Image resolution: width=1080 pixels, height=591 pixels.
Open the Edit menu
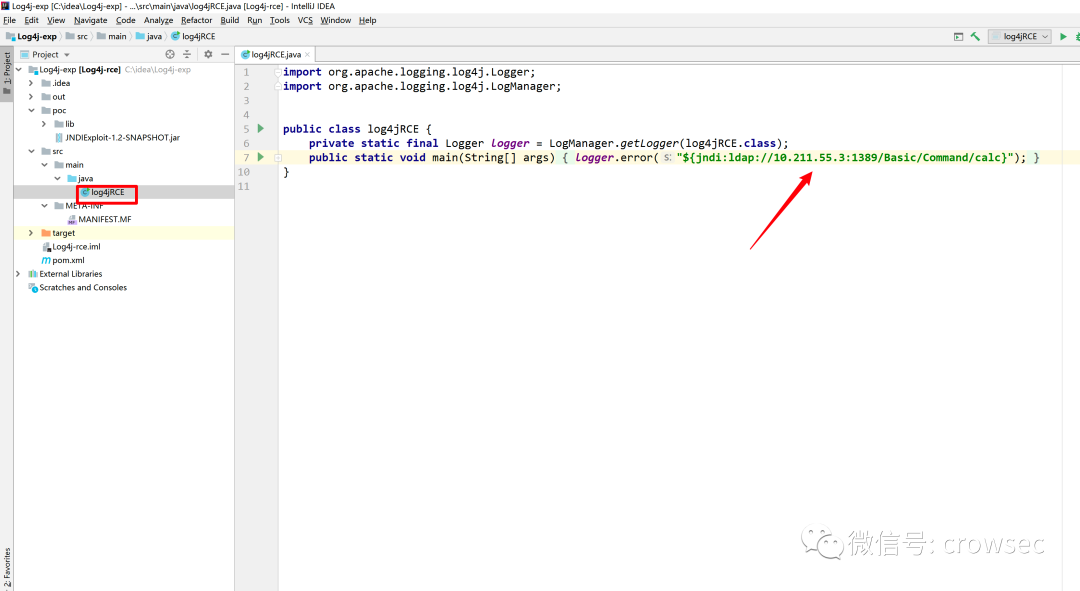click(x=32, y=20)
